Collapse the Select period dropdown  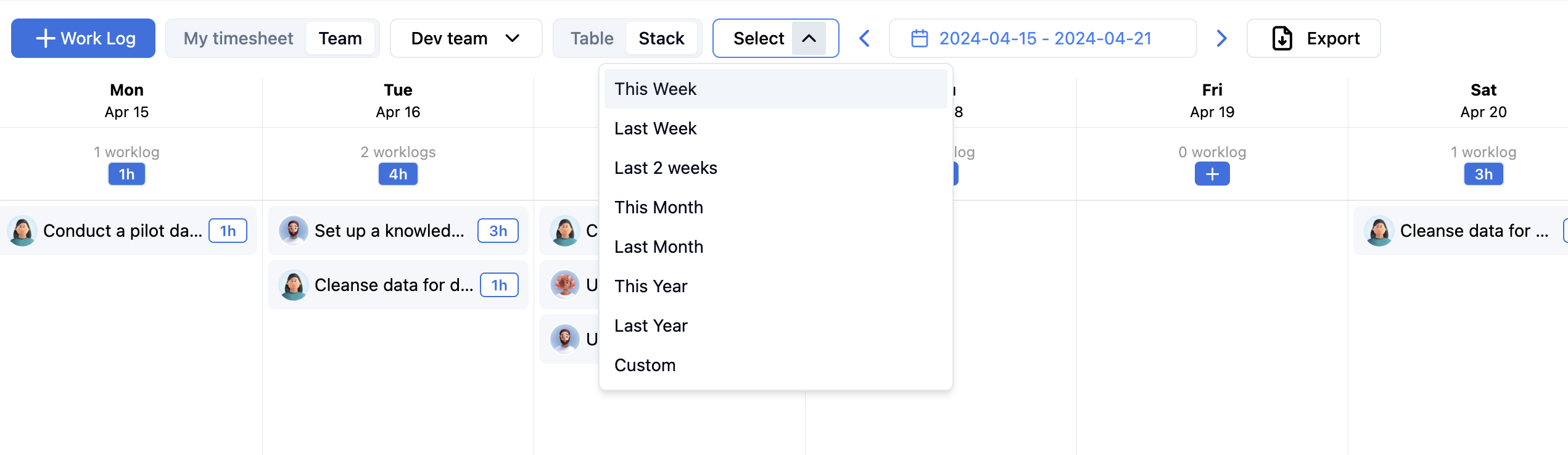click(x=809, y=38)
